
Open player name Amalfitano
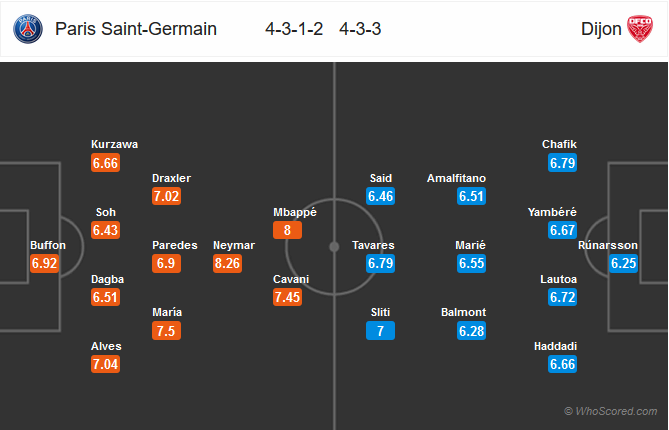pyautogui.click(x=457, y=178)
